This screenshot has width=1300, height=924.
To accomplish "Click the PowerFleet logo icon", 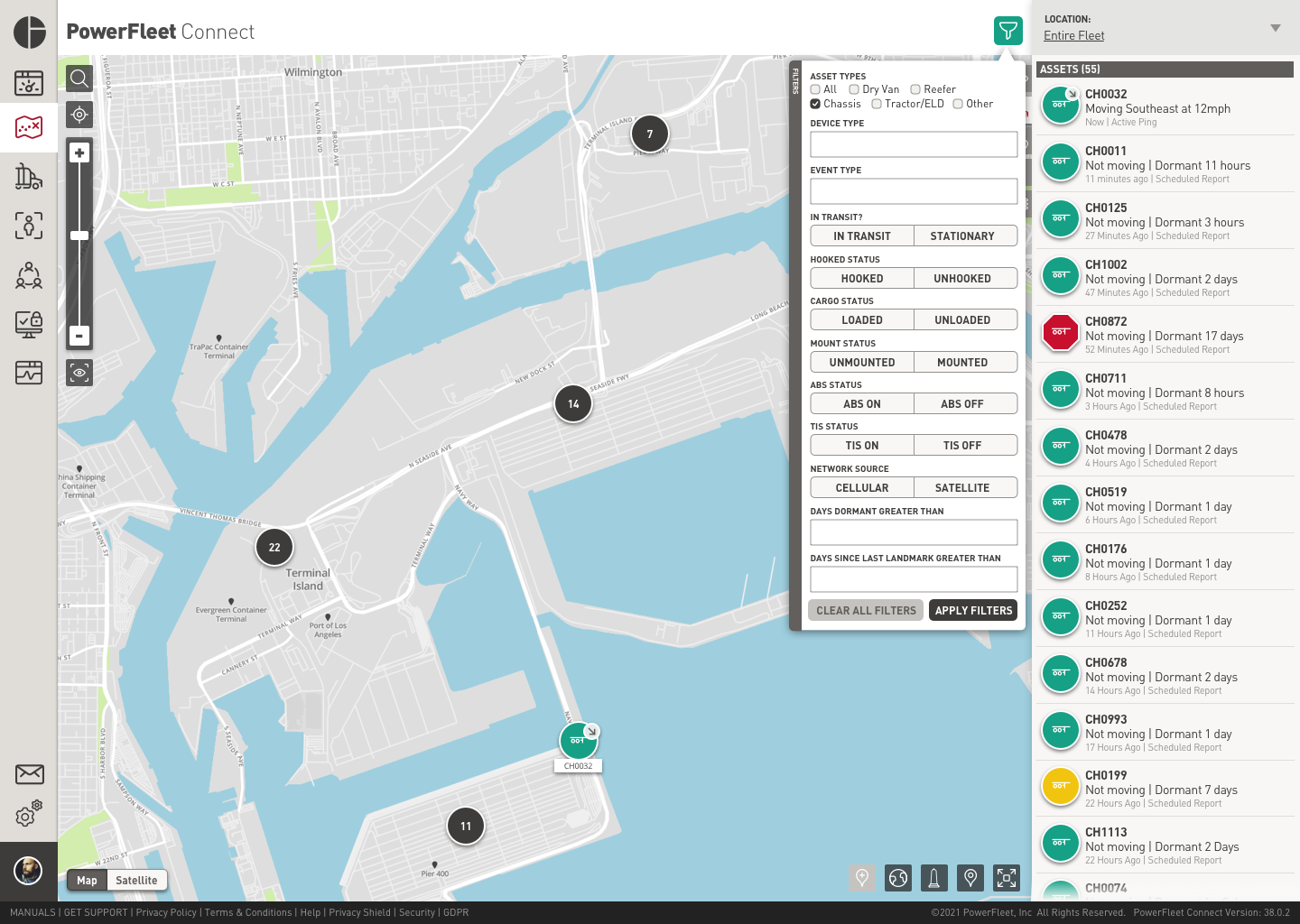I will (29, 32).
